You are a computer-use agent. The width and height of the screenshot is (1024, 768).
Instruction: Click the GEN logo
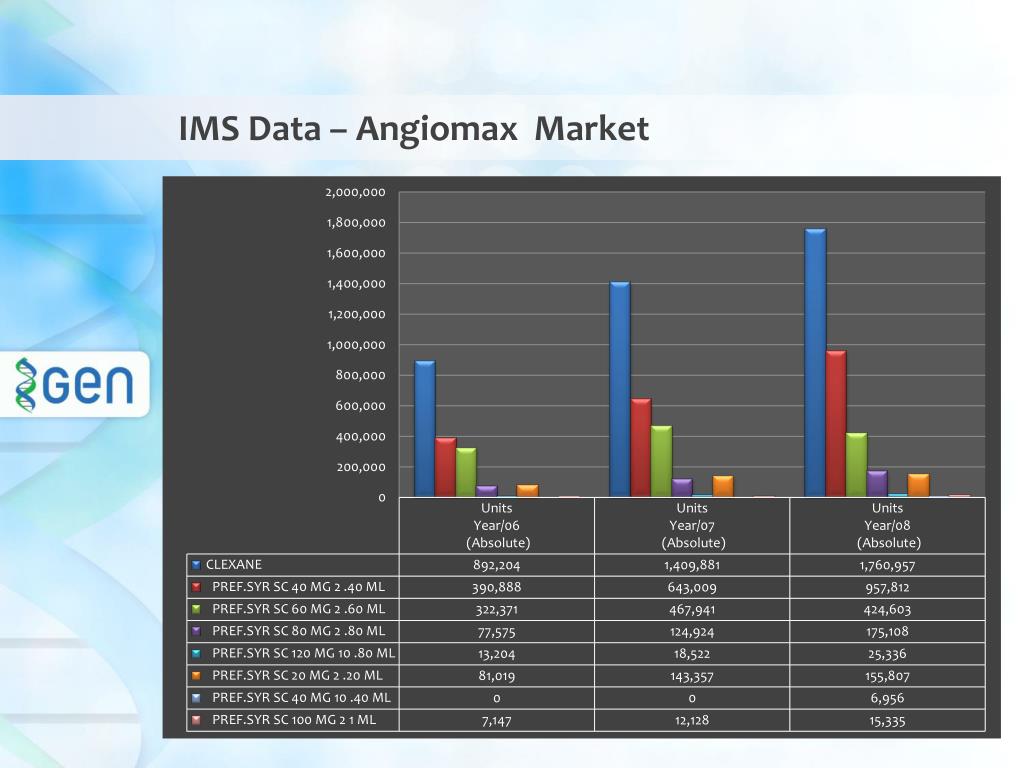(74, 385)
